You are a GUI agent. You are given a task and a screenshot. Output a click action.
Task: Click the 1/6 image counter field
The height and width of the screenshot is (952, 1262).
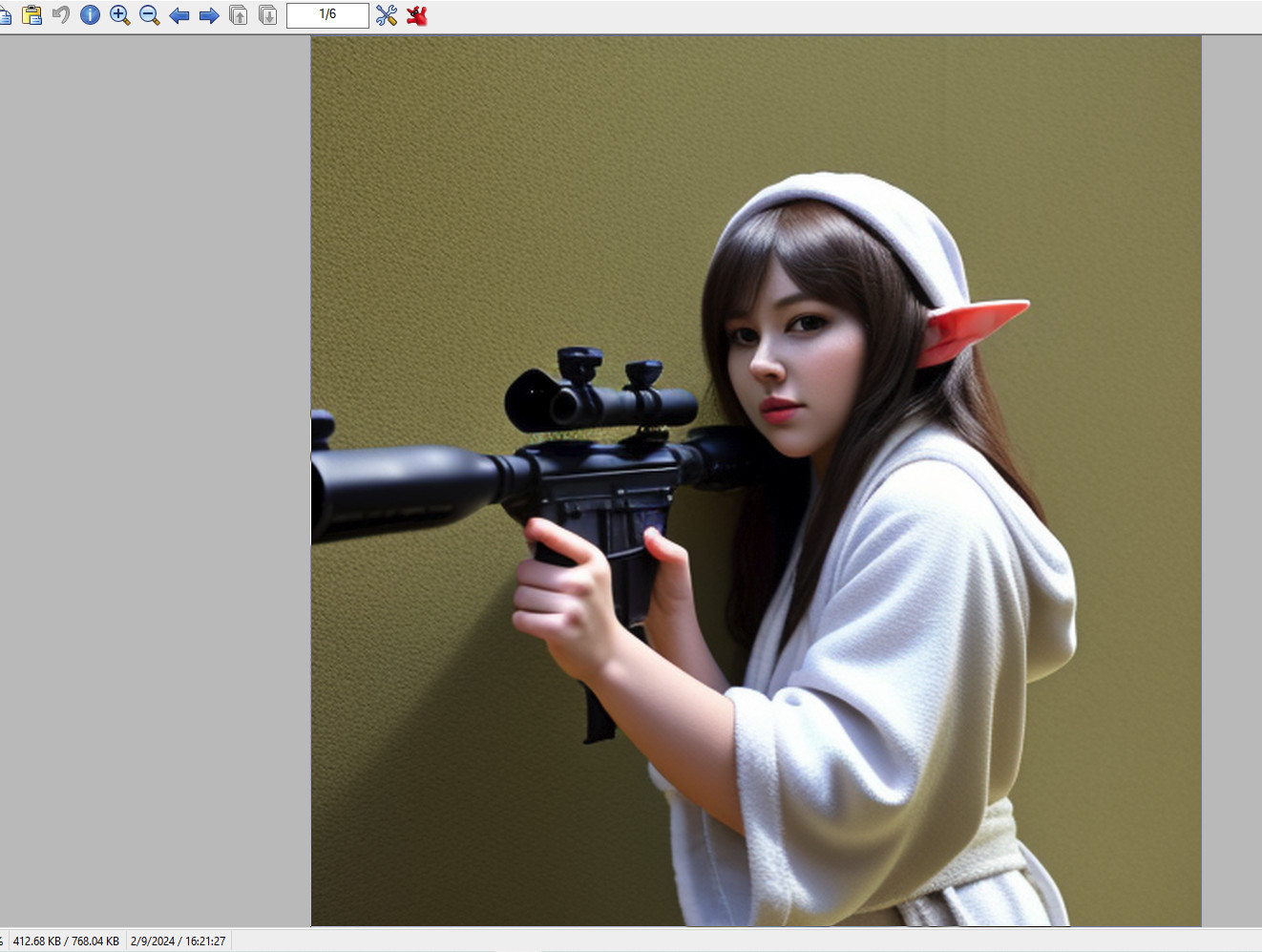[x=327, y=15]
